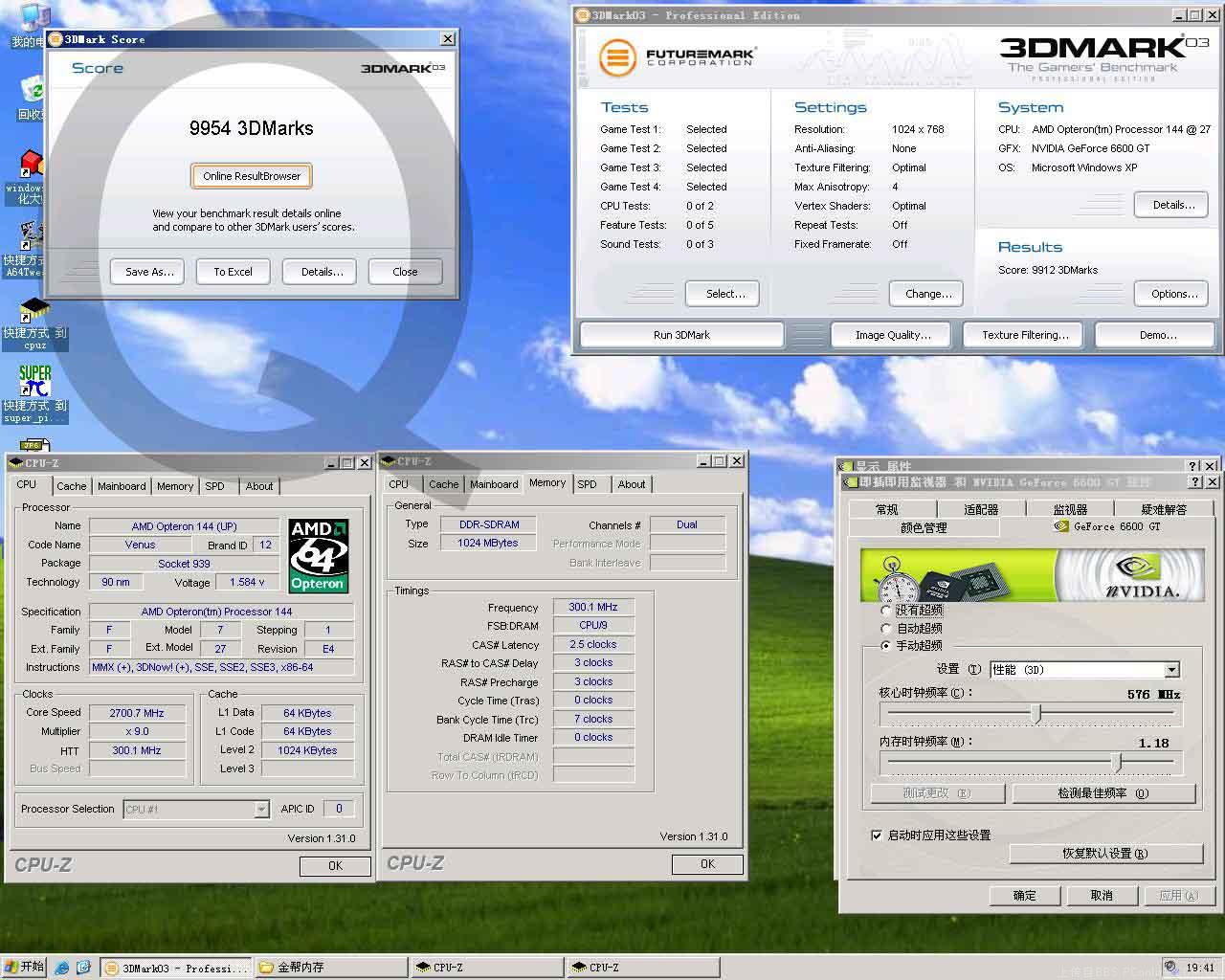1225x980 pixels.
Task: Click the second quick launch icon
Action: (x=83, y=968)
